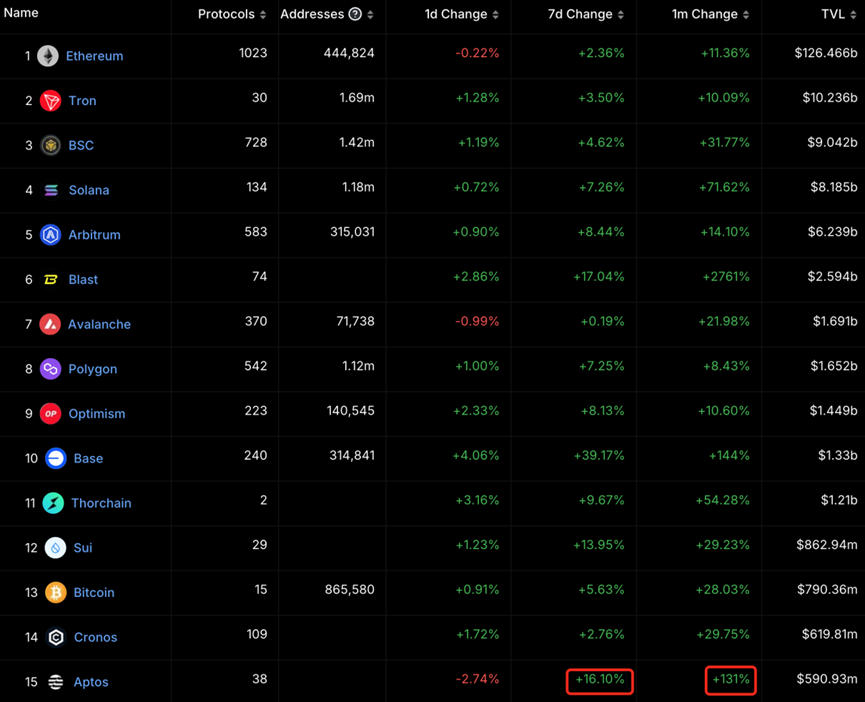
Task: Sort by 1m Change column arrows
Action: point(746,15)
